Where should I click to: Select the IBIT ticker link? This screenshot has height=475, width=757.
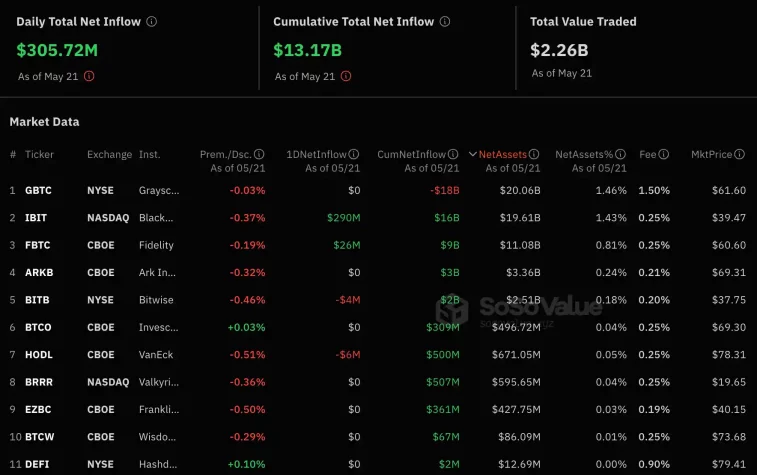pyautogui.click(x=36, y=218)
